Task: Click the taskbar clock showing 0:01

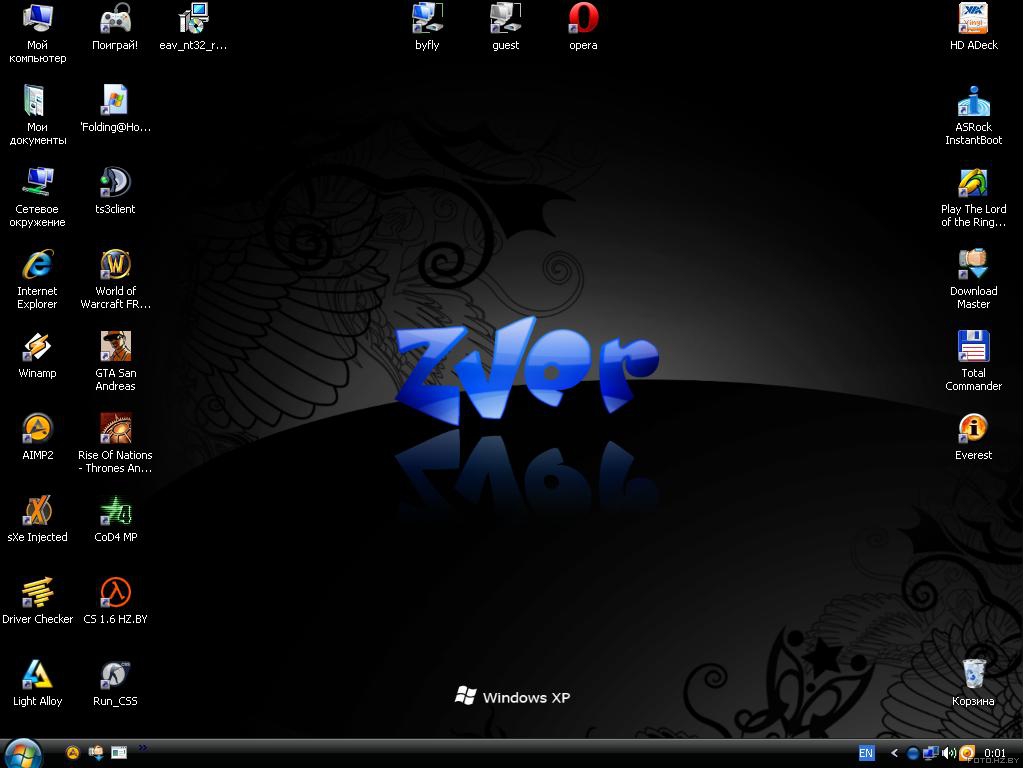Action: pos(995,753)
